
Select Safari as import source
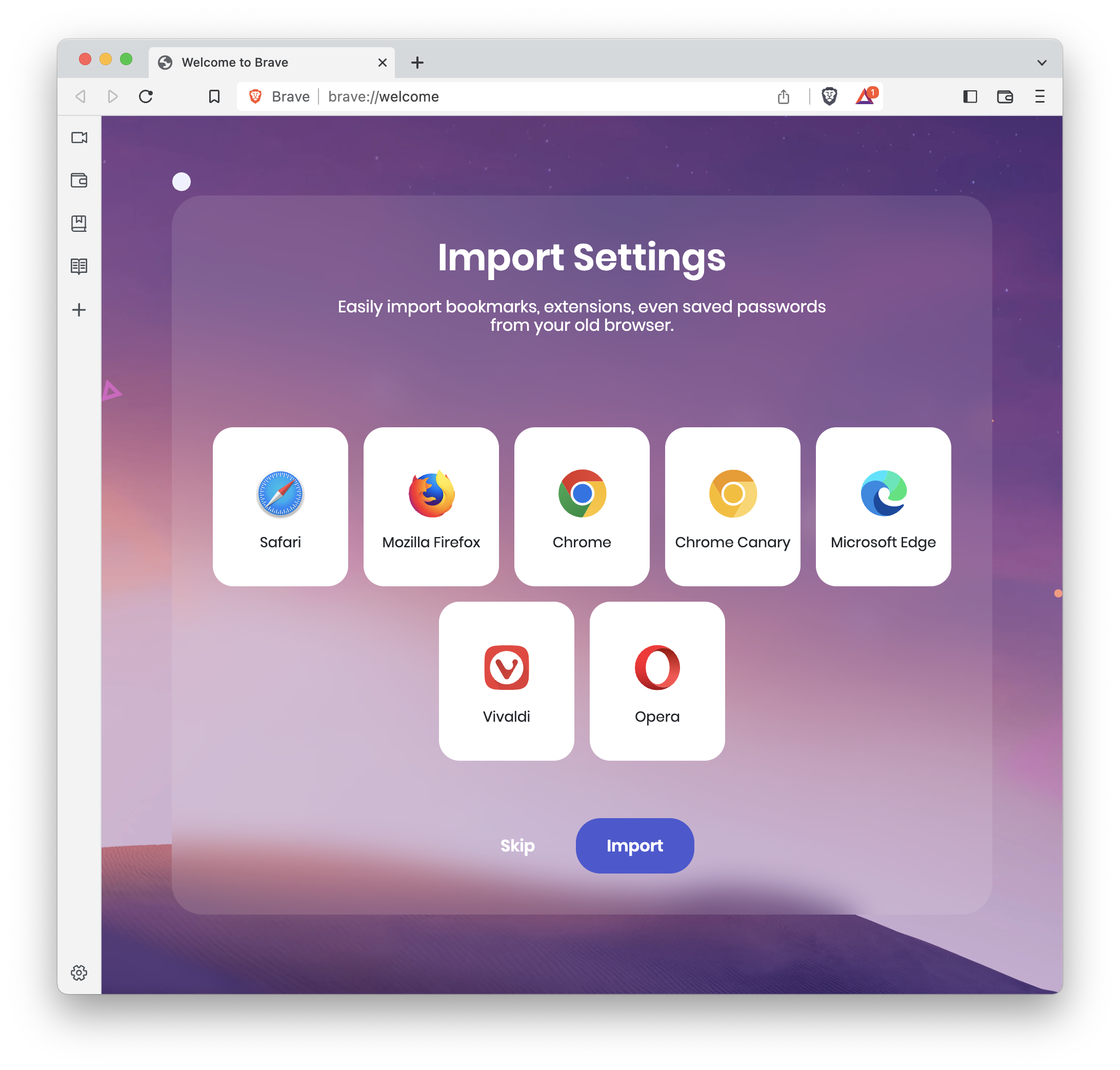[x=280, y=506]
